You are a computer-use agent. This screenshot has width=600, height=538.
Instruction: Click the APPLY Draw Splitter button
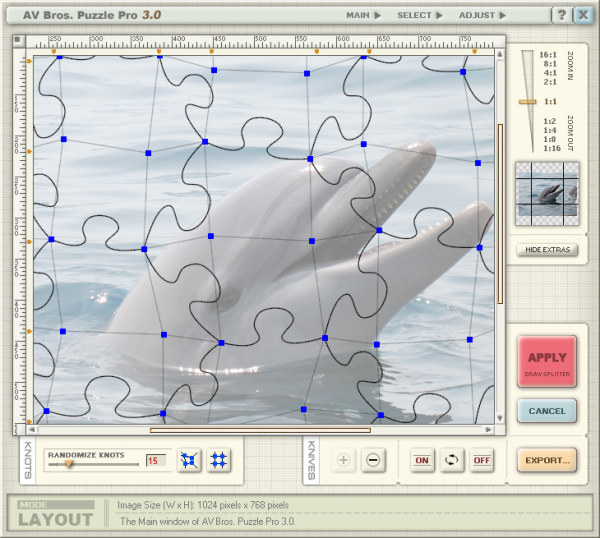pos(547,362)
